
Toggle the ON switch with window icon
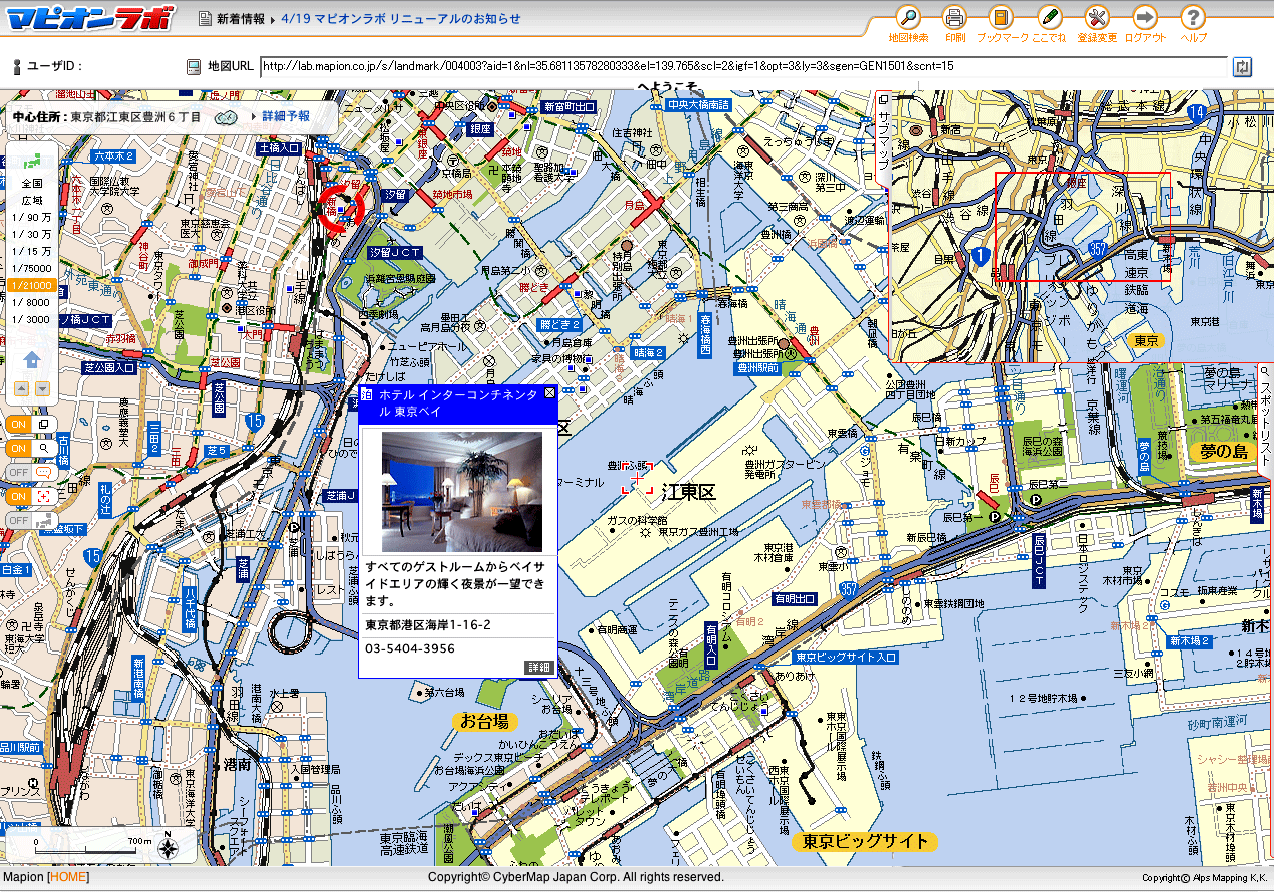pyautogui.click(x=29, y=424)
